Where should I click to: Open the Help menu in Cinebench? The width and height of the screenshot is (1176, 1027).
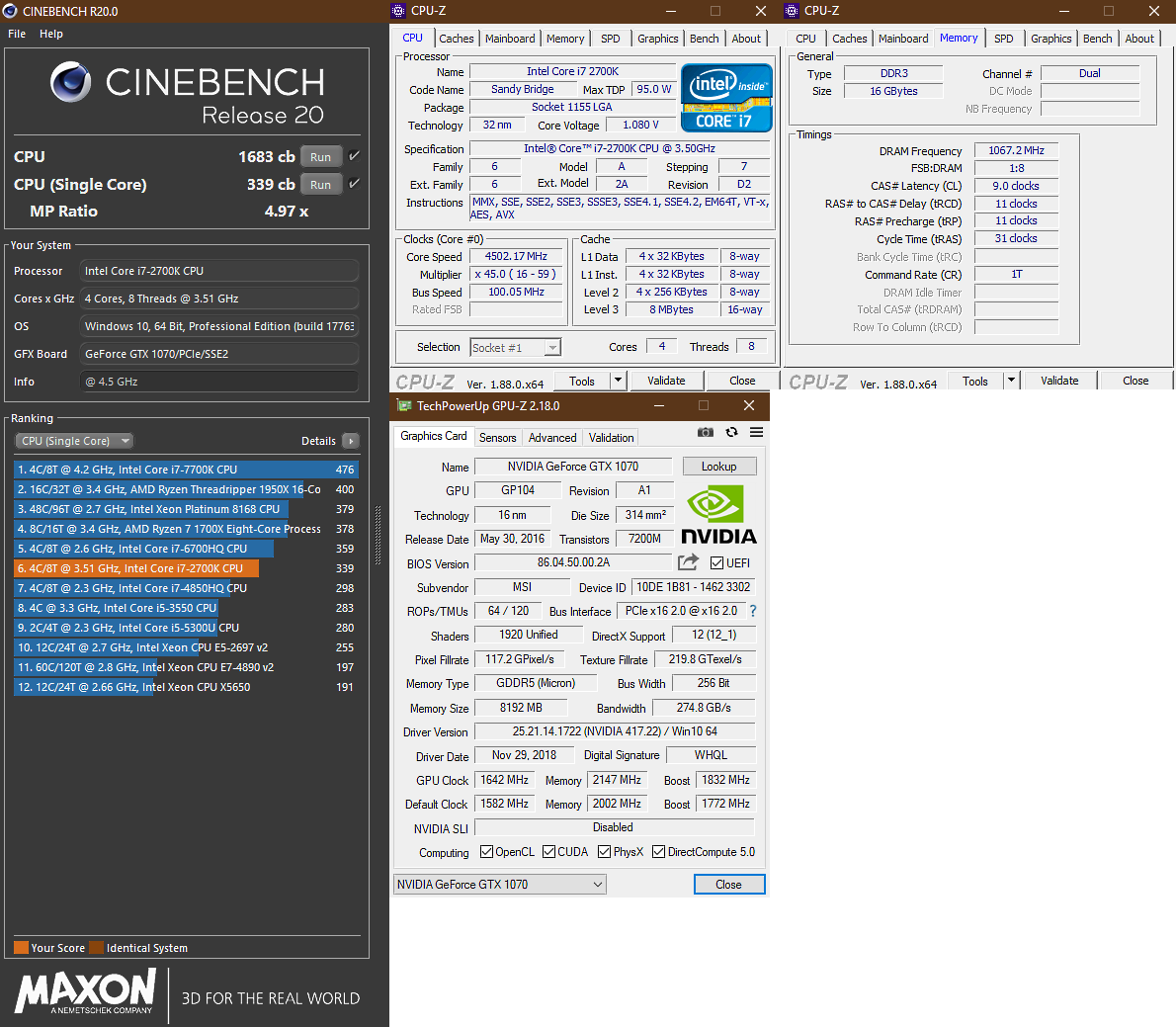coord(51,34)
